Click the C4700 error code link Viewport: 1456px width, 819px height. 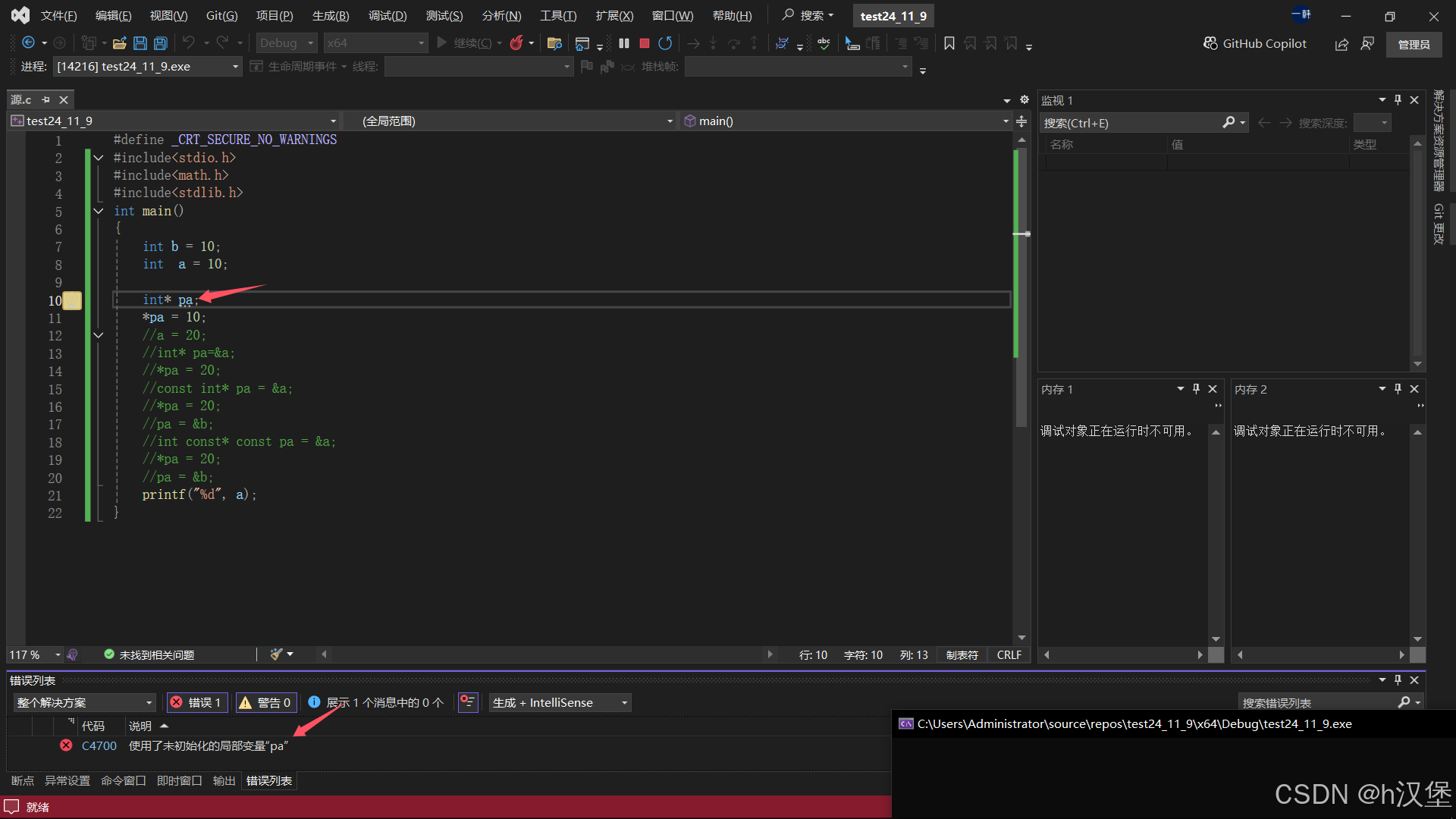pos(99,745)
